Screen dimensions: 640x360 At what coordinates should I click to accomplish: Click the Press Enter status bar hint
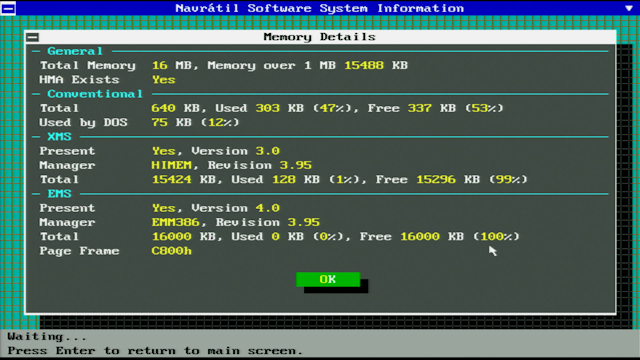coord(155,351)
